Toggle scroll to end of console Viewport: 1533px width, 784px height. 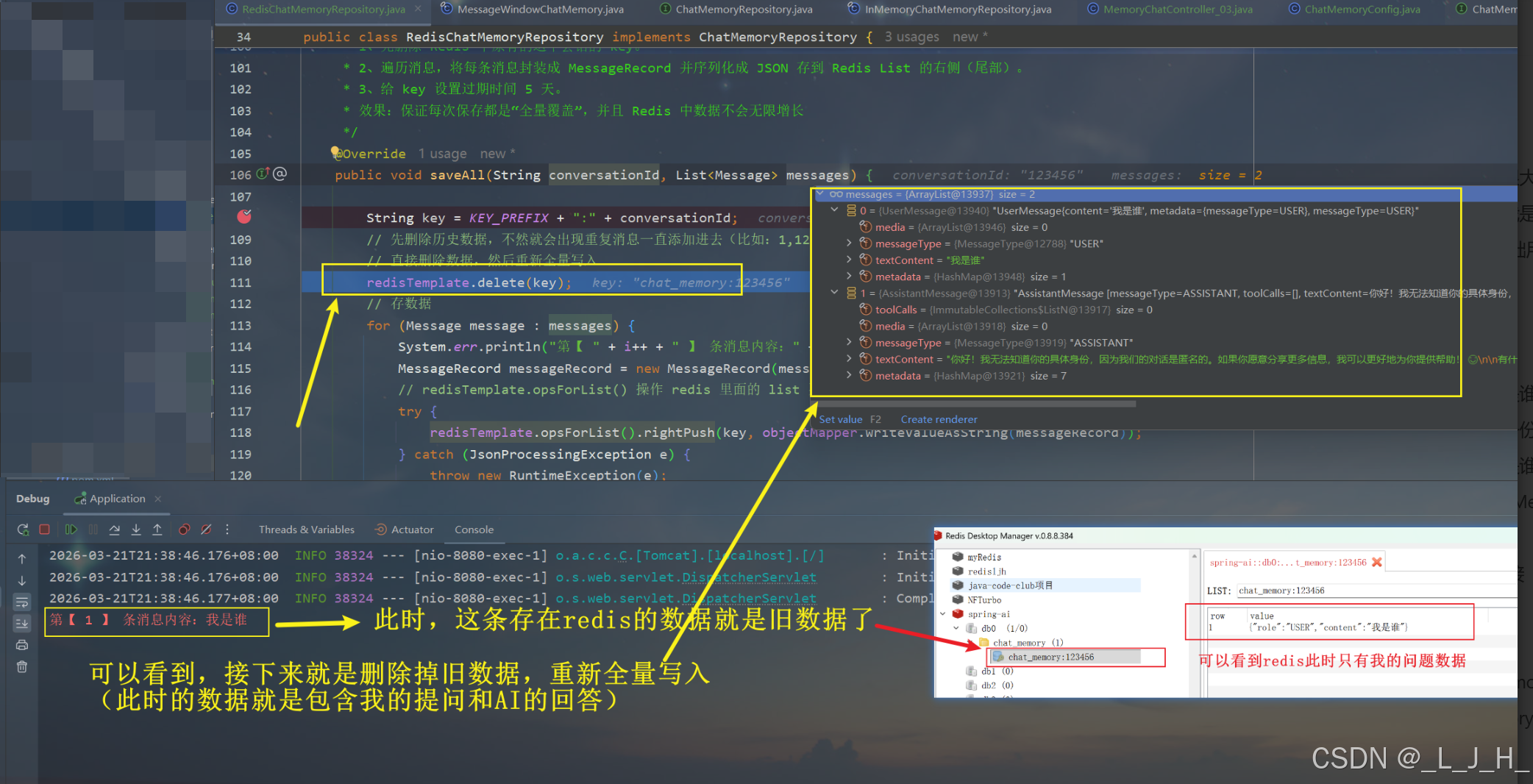click(22, 624)
